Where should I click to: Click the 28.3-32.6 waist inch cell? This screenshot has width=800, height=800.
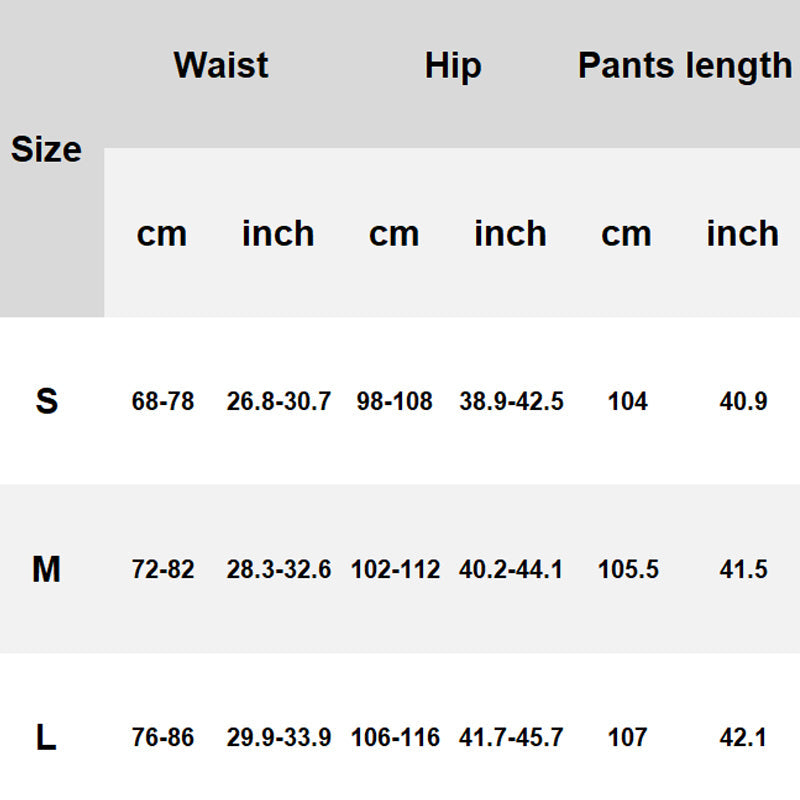[x=279, y=570]
